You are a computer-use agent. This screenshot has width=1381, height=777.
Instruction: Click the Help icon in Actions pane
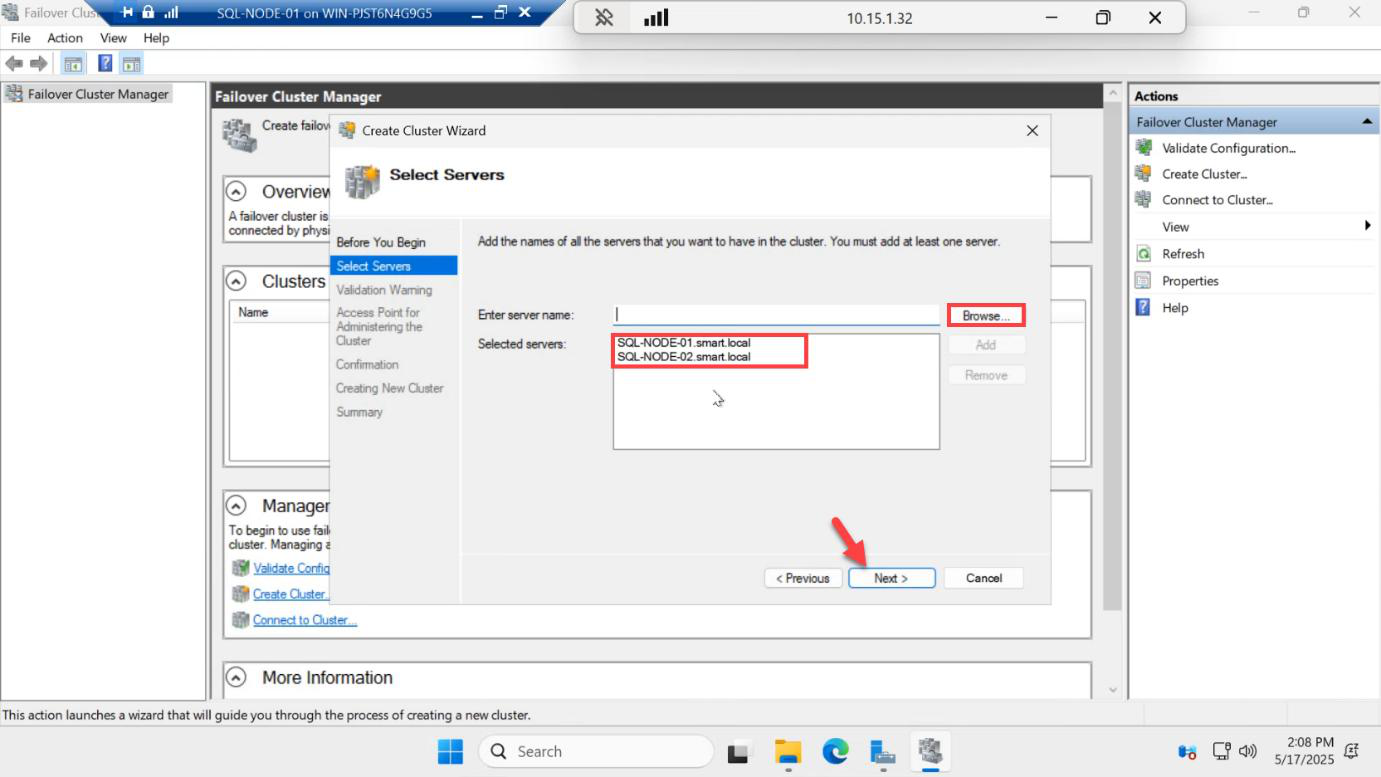1144,307
